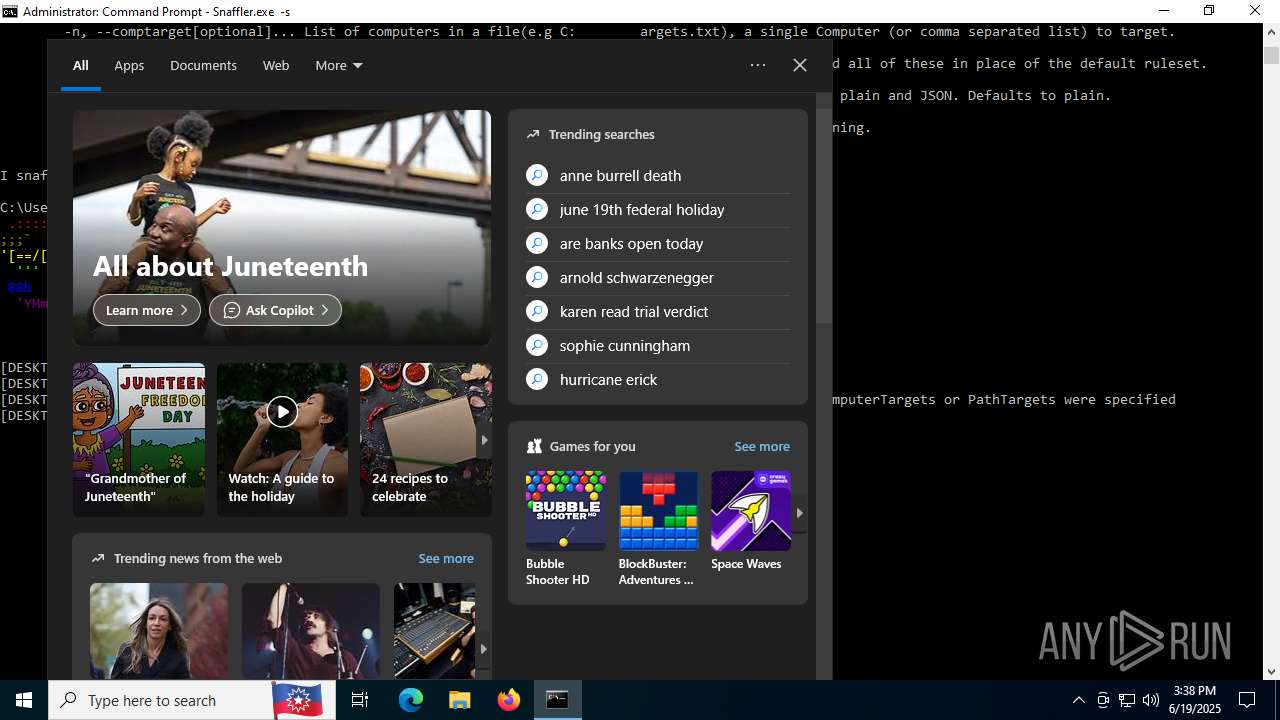Image resolution: width=1280 pixels, height=720 pixels.
Task: Open Bubble Shooter HD game
Action: click(565, 529)
